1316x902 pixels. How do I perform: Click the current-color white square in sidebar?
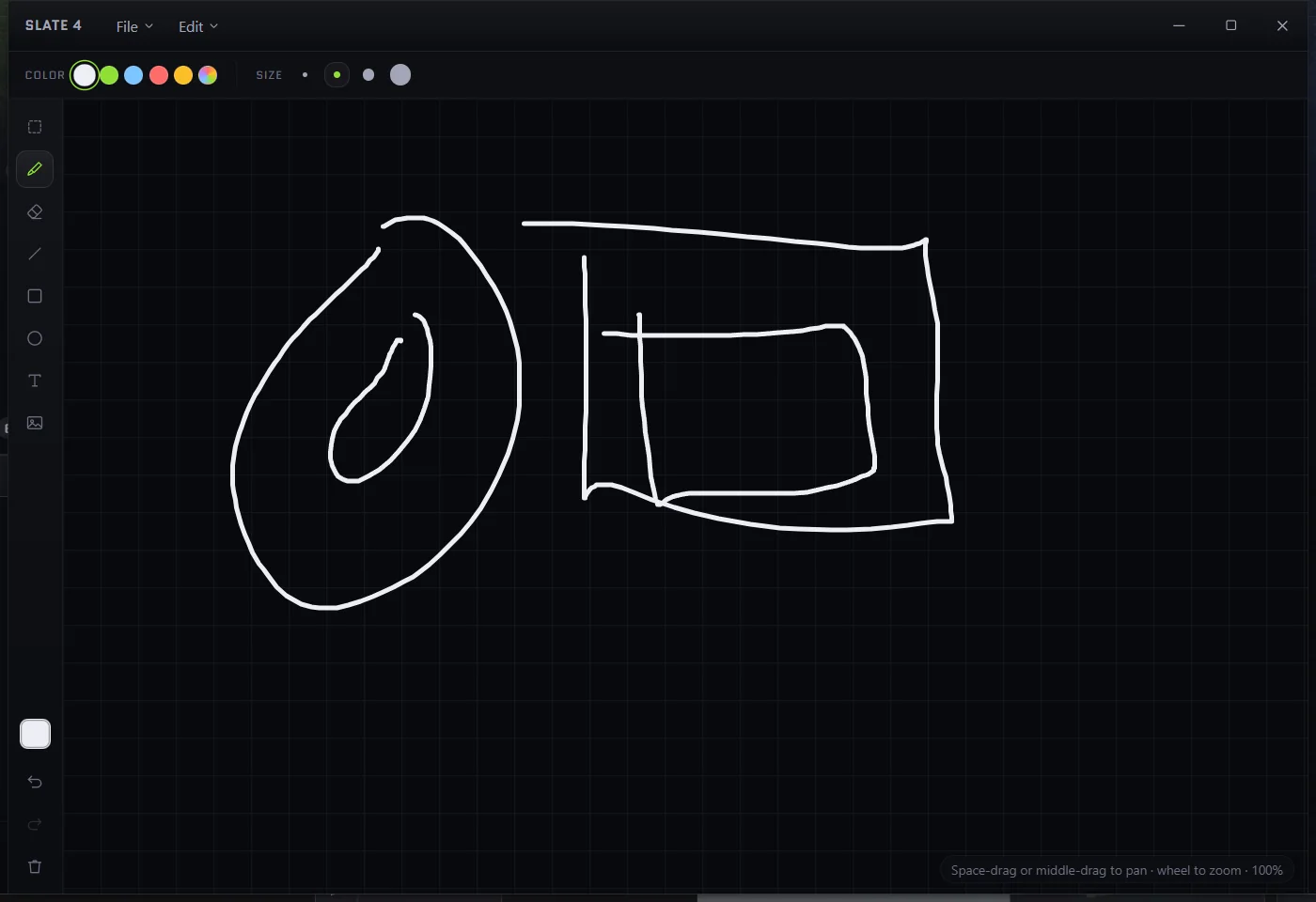(35, 734)
